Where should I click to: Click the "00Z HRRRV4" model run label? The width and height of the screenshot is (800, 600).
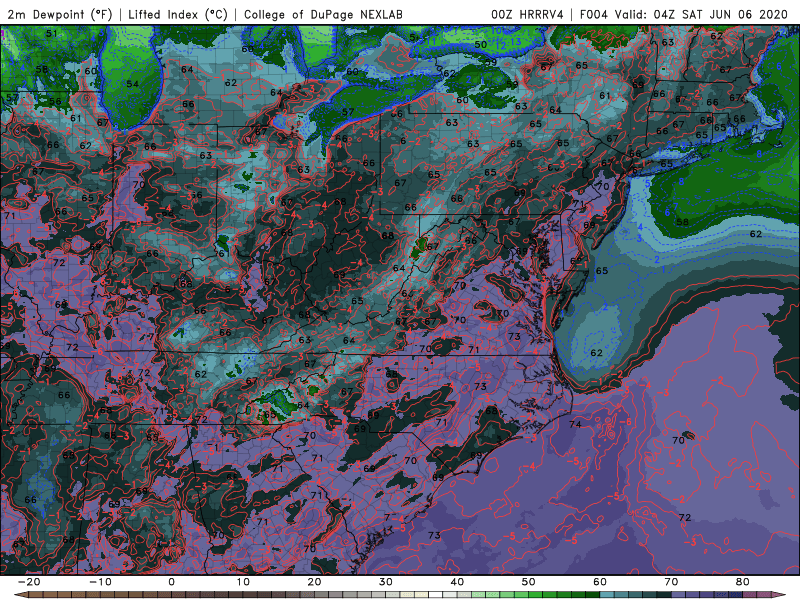528,14
